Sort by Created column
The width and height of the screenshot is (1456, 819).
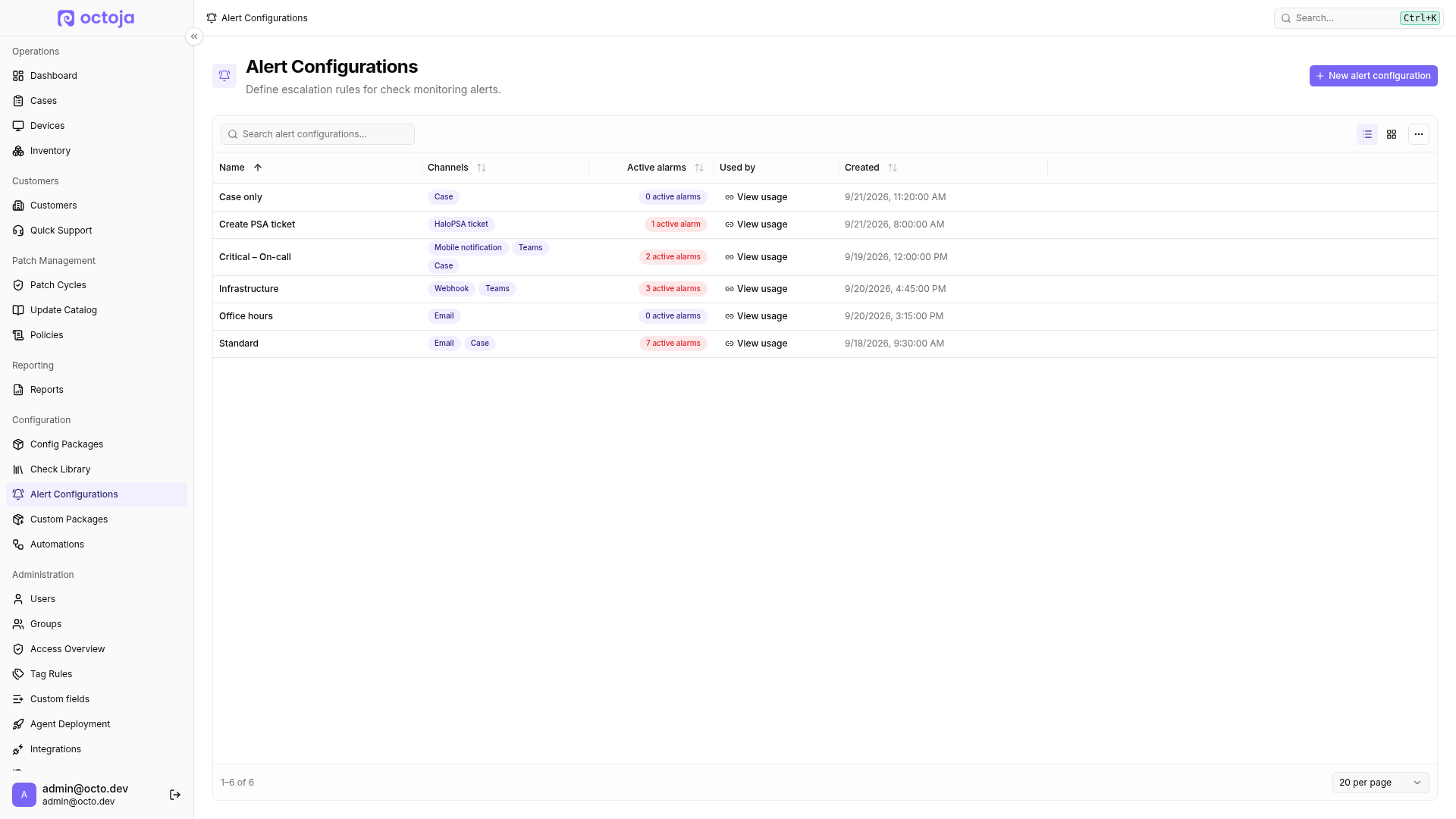(871, 168)
